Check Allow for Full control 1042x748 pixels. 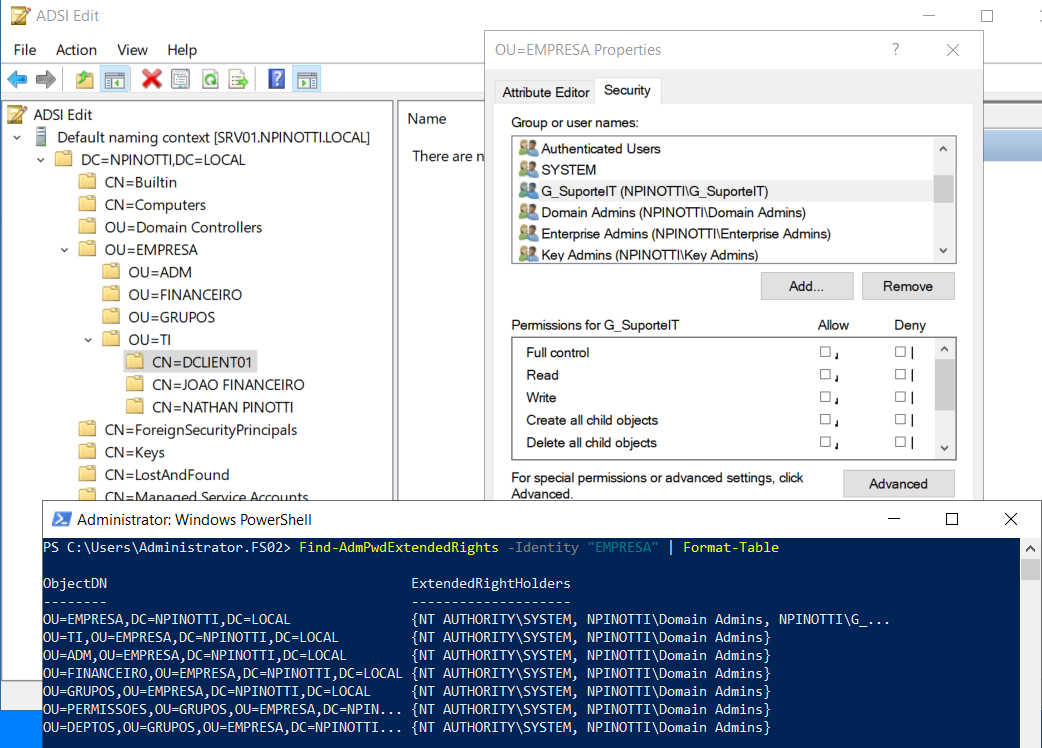coord(825,352)
